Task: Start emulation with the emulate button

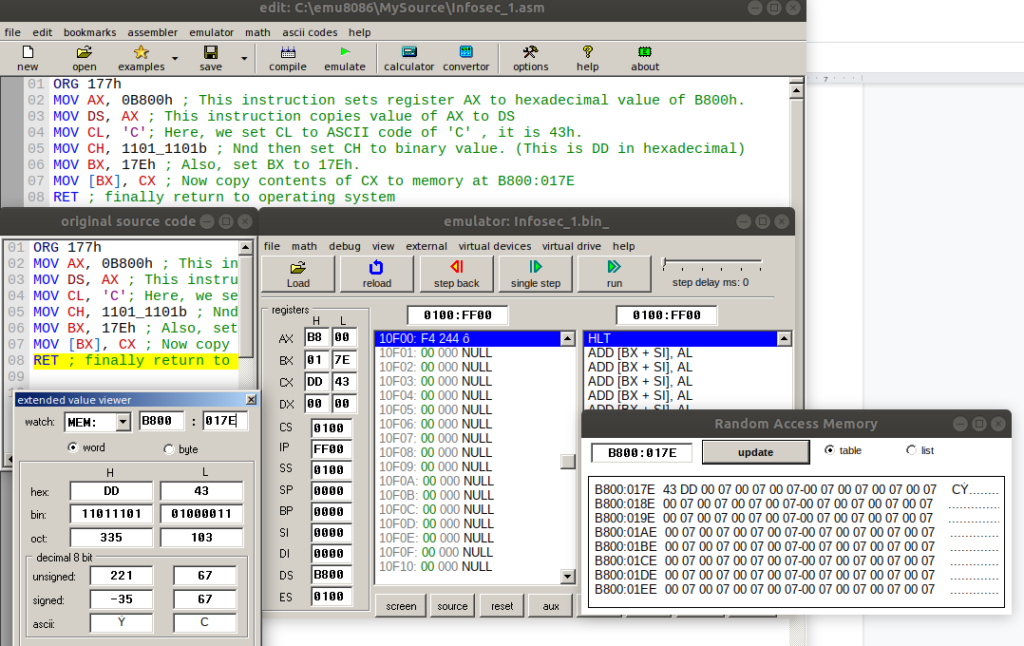Action: [x=345, y=58]
